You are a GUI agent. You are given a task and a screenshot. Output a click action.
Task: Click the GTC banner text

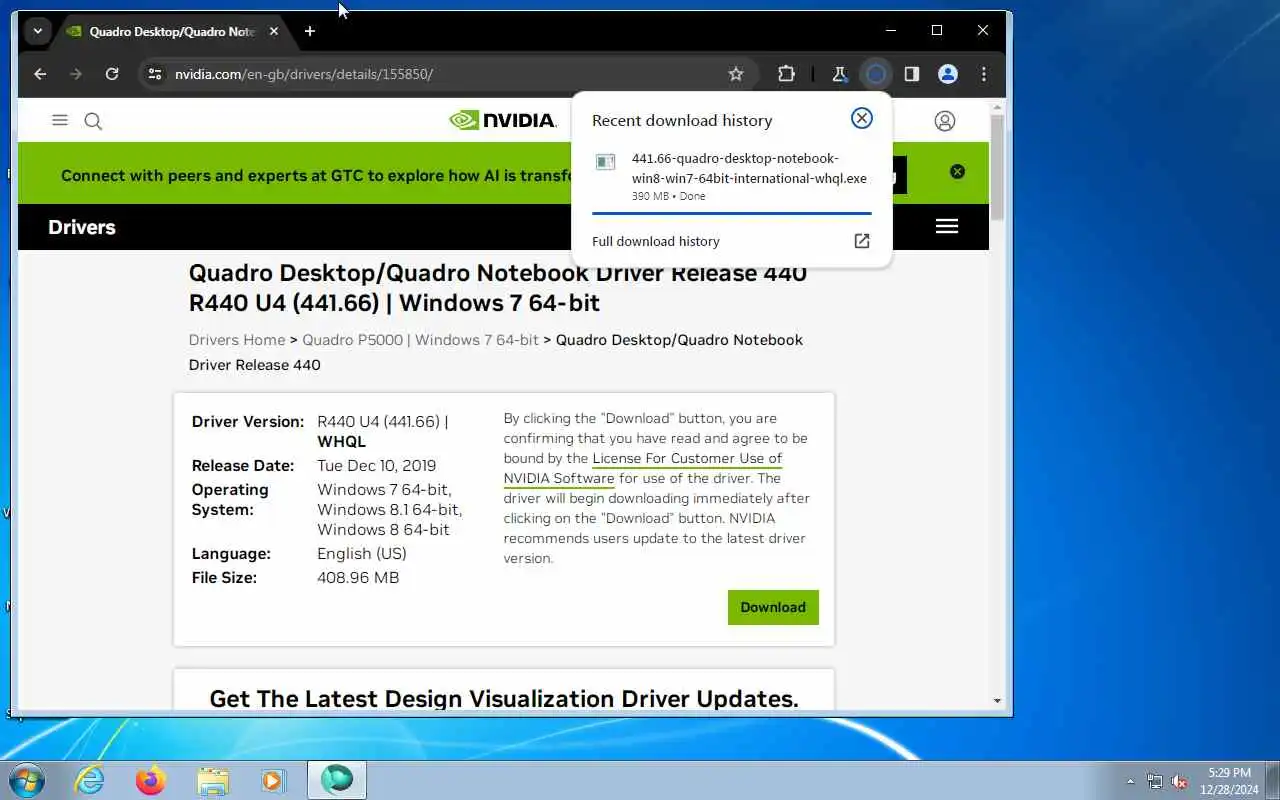coord(315,175)
